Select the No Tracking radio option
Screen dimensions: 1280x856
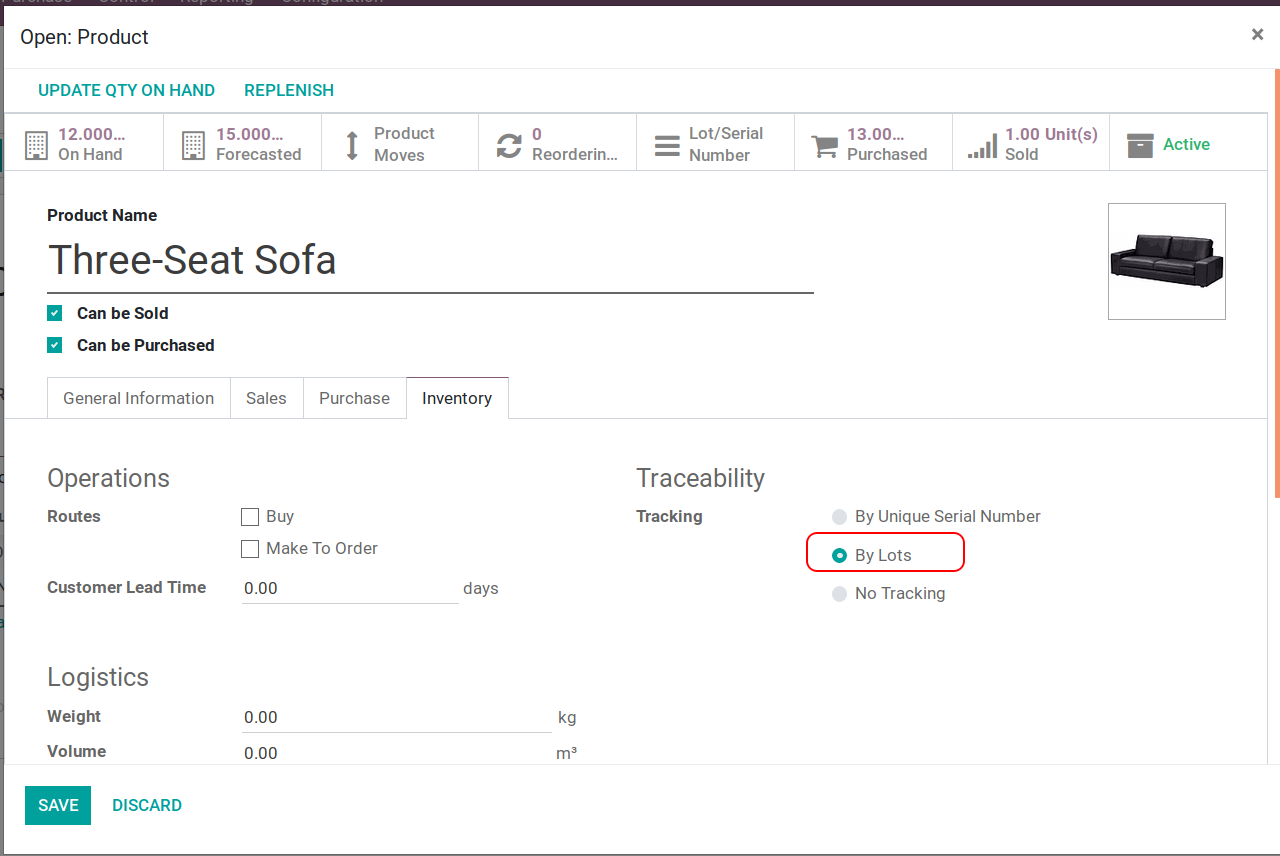click(839, 594)
